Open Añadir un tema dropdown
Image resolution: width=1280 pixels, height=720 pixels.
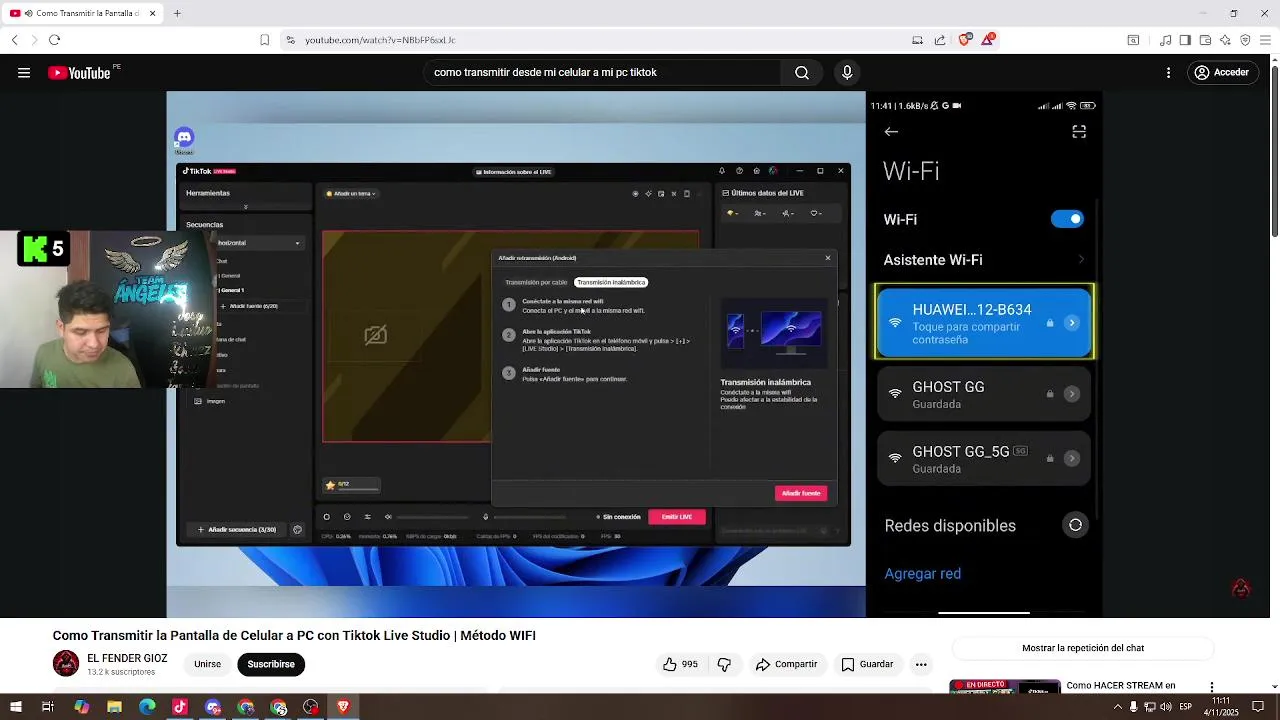click(x=351, y=194)
